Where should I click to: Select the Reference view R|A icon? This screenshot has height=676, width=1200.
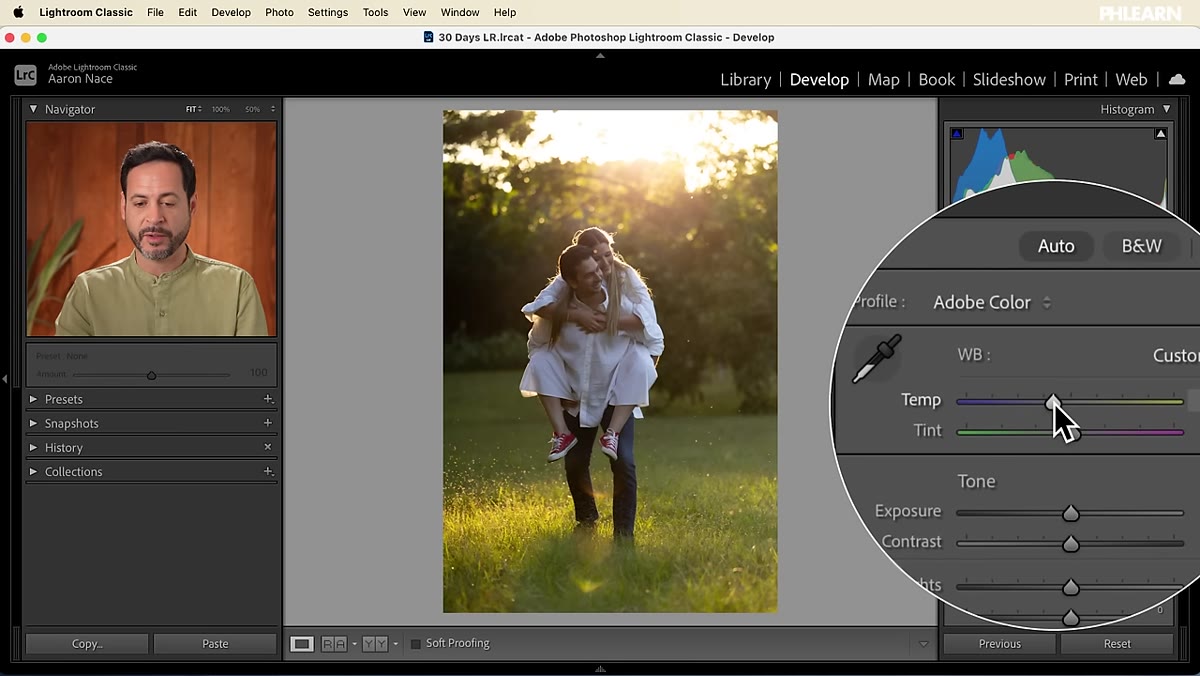334,644
